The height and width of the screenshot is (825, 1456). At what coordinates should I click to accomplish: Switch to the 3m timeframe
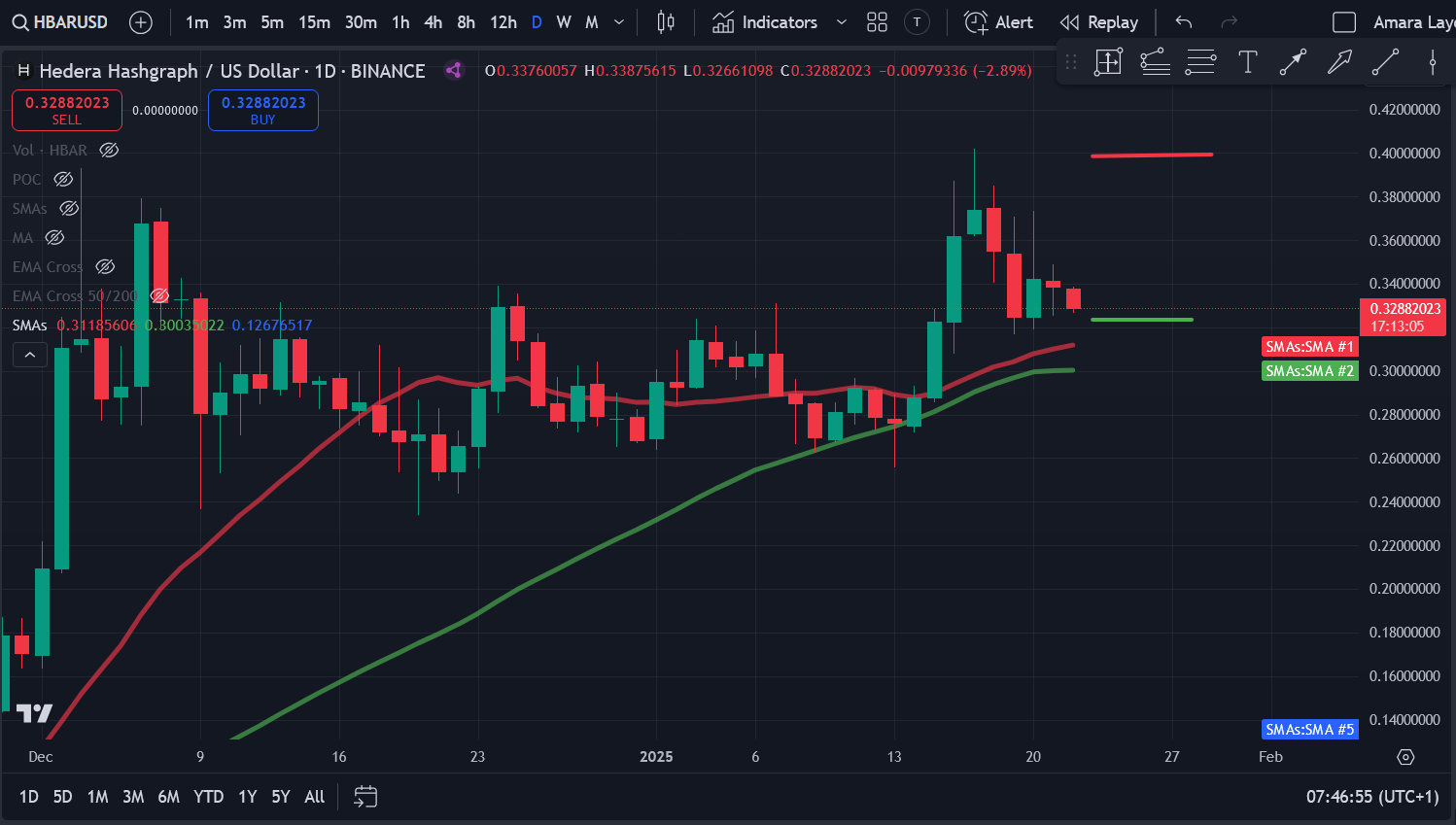(234, 22)
